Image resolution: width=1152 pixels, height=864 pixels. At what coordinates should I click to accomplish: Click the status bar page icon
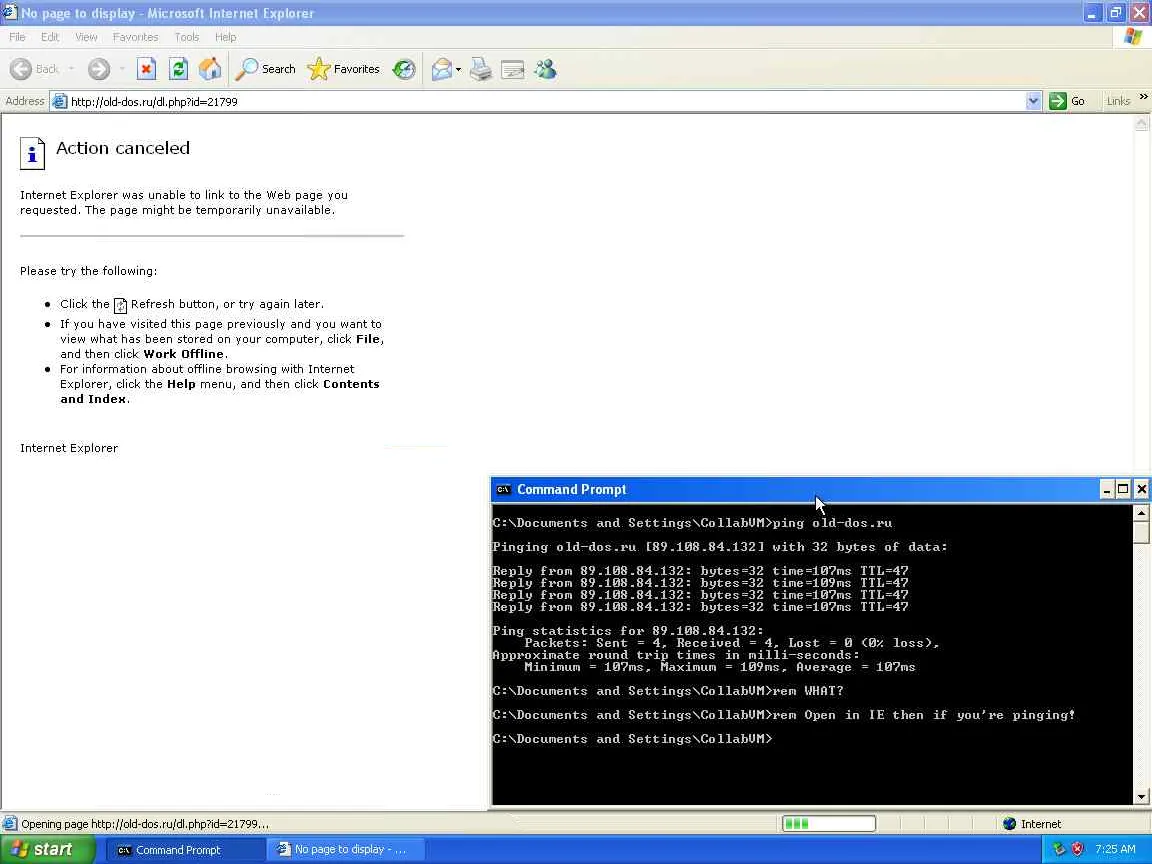(10, 824)
